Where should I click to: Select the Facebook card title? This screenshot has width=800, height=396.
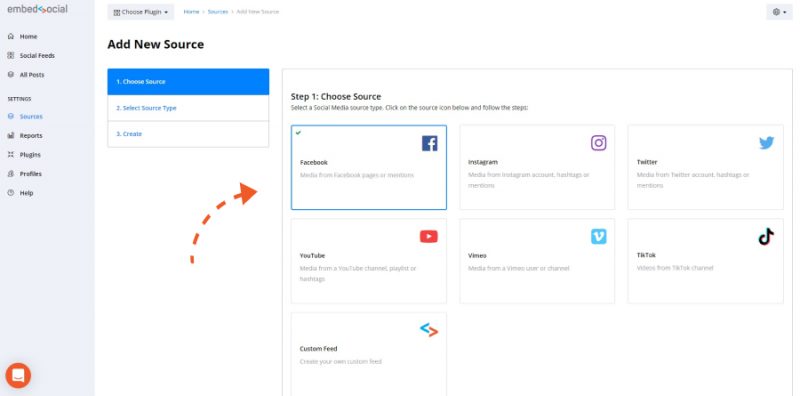coord(314,162)
